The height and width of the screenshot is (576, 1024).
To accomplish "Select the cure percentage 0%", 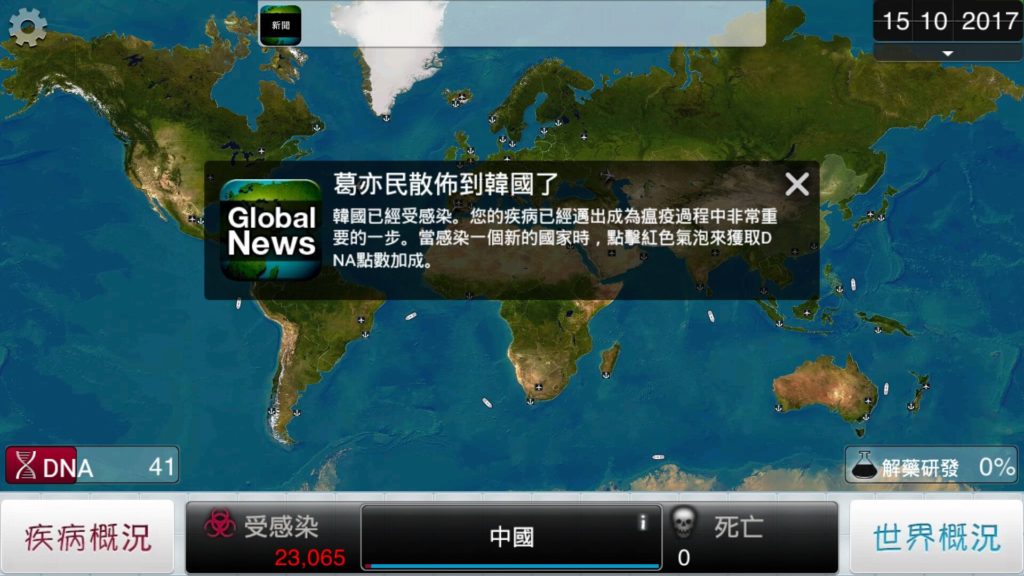I will 997,466.
